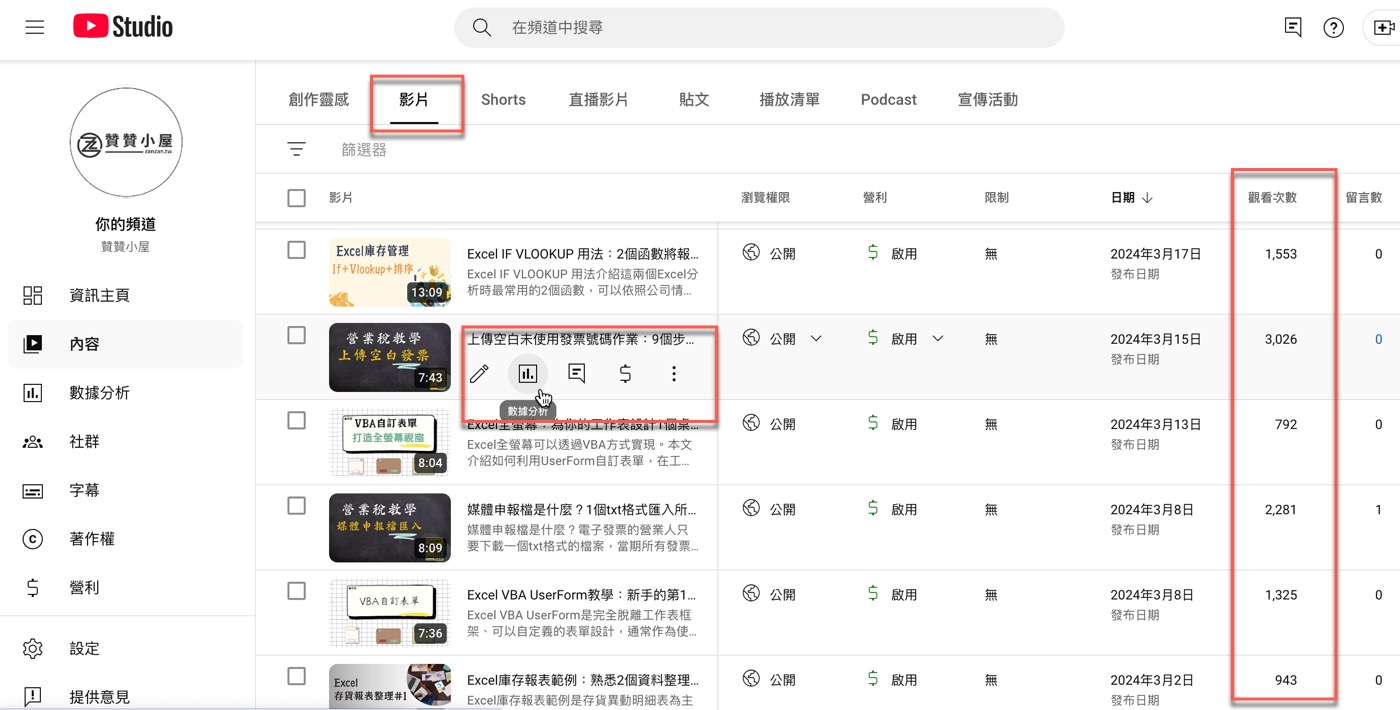This screenshot has height=710, width=1400.
Task: Switch to the 影片 tab
Action: 414,99
